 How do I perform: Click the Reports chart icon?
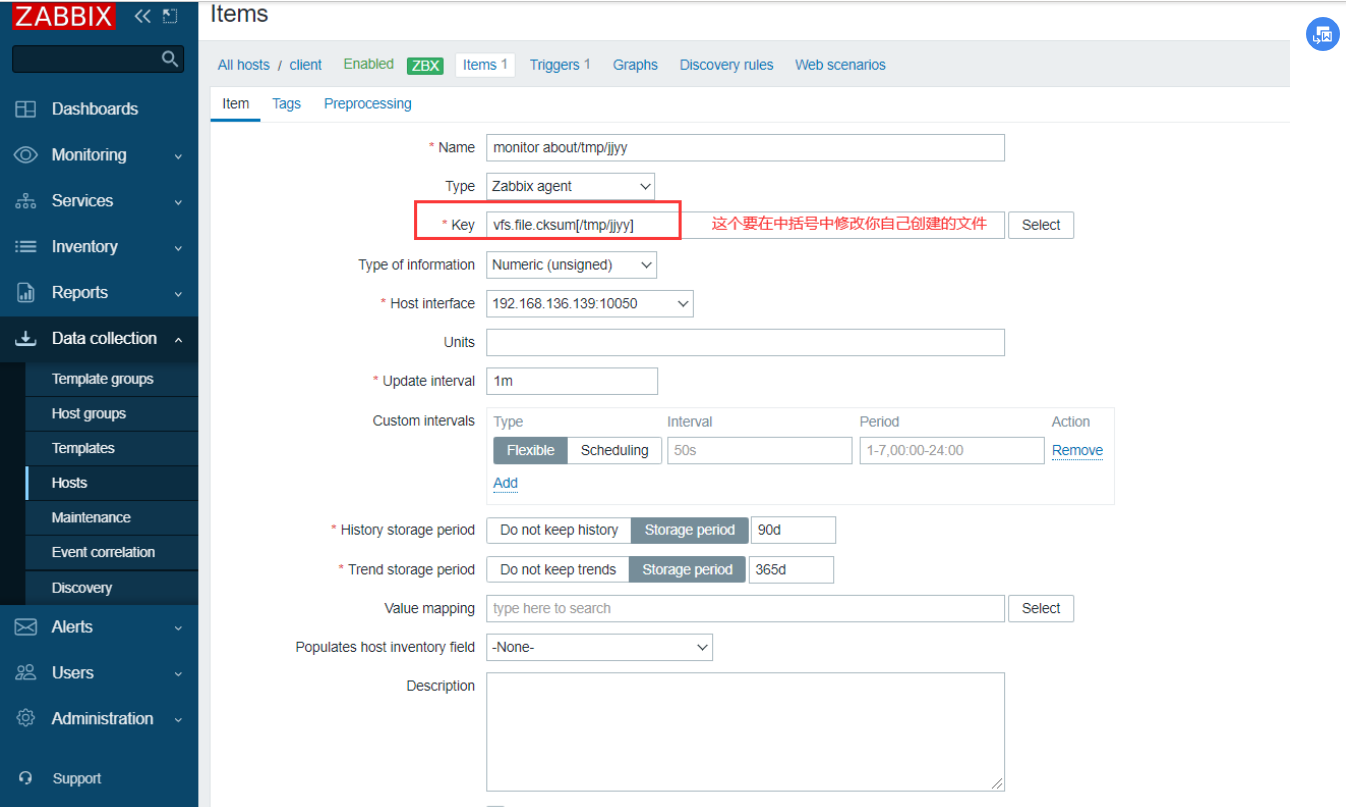pyautogui.click(x=26, y=293)
